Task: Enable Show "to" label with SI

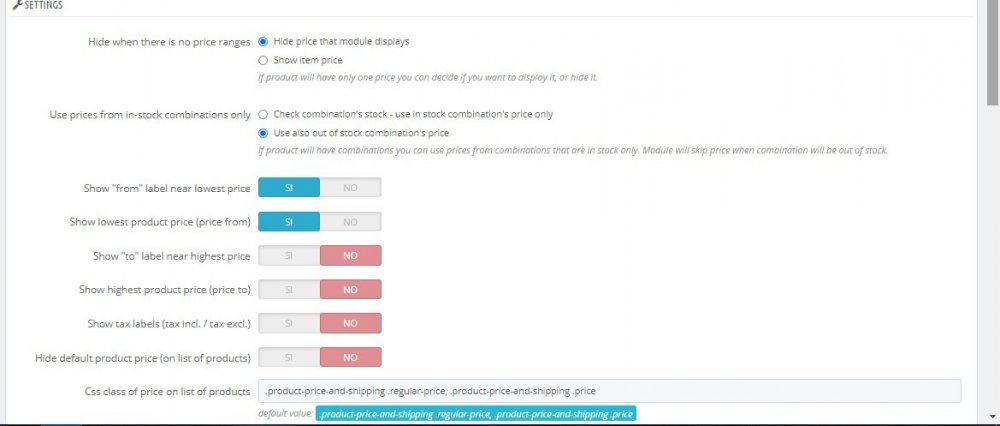Action: [x=289, y=256]
